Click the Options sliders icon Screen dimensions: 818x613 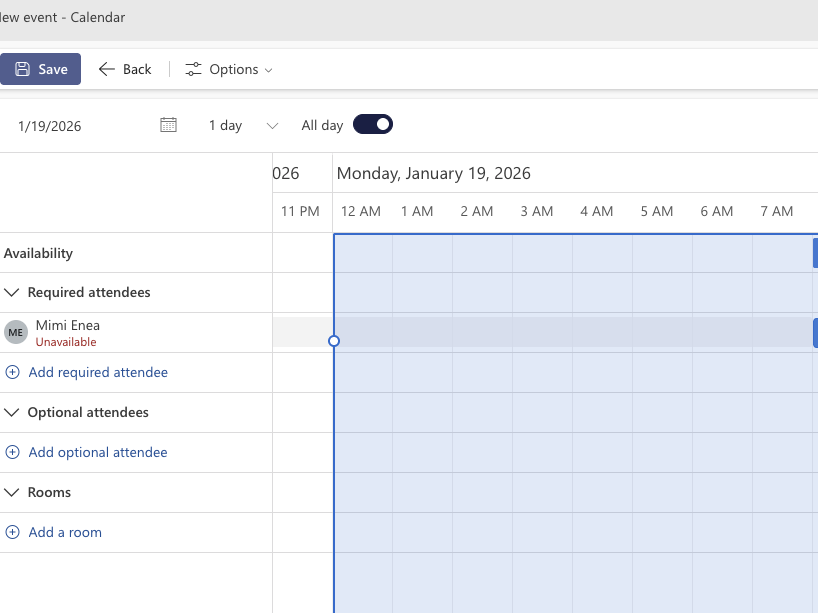tap(193, 69)
